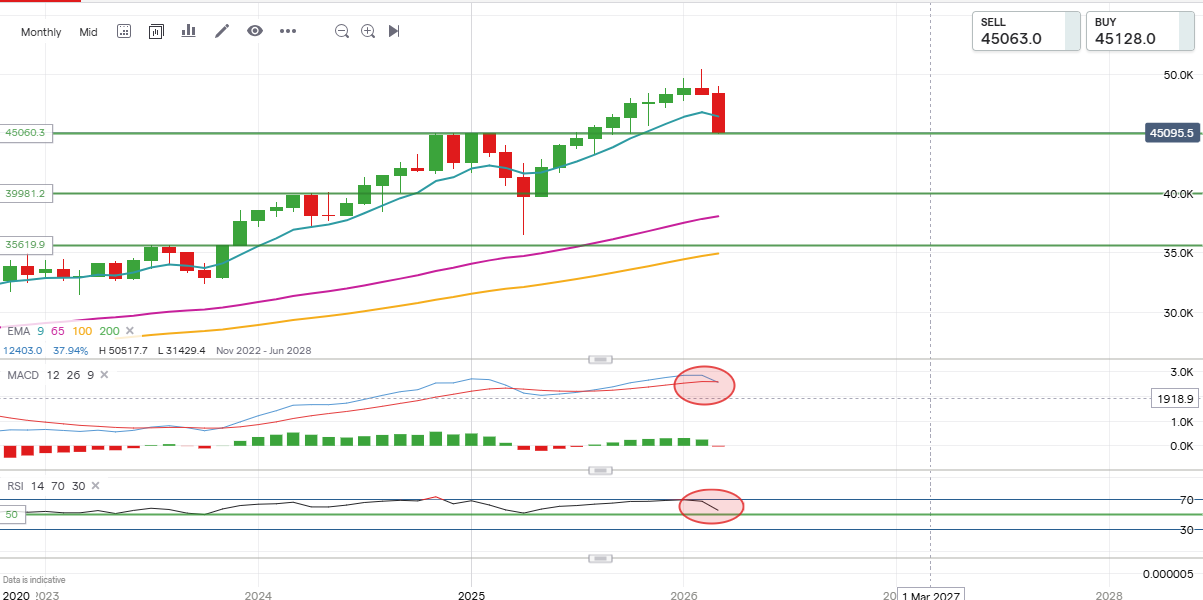1203x600 pixels.
Task: Toggle the eye visibility icon
Action: pos(255,31)
